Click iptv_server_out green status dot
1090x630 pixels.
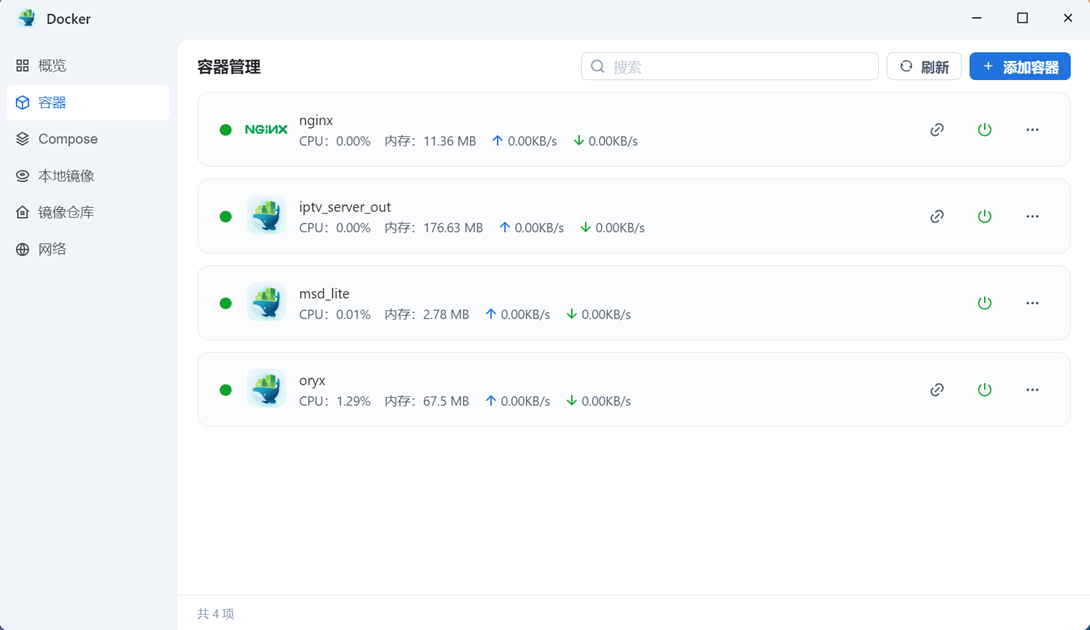click(225, 216)
